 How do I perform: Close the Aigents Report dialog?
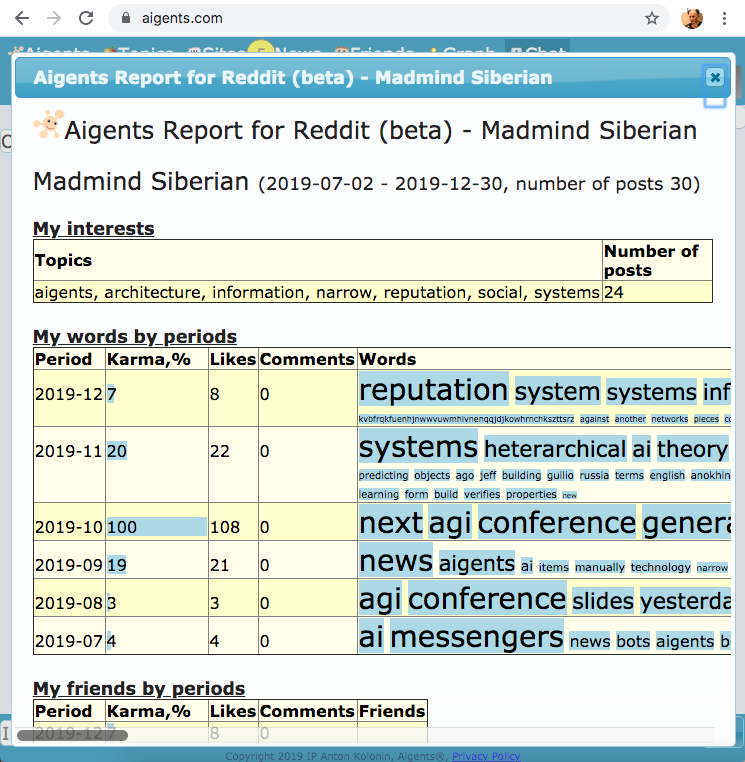715,77
